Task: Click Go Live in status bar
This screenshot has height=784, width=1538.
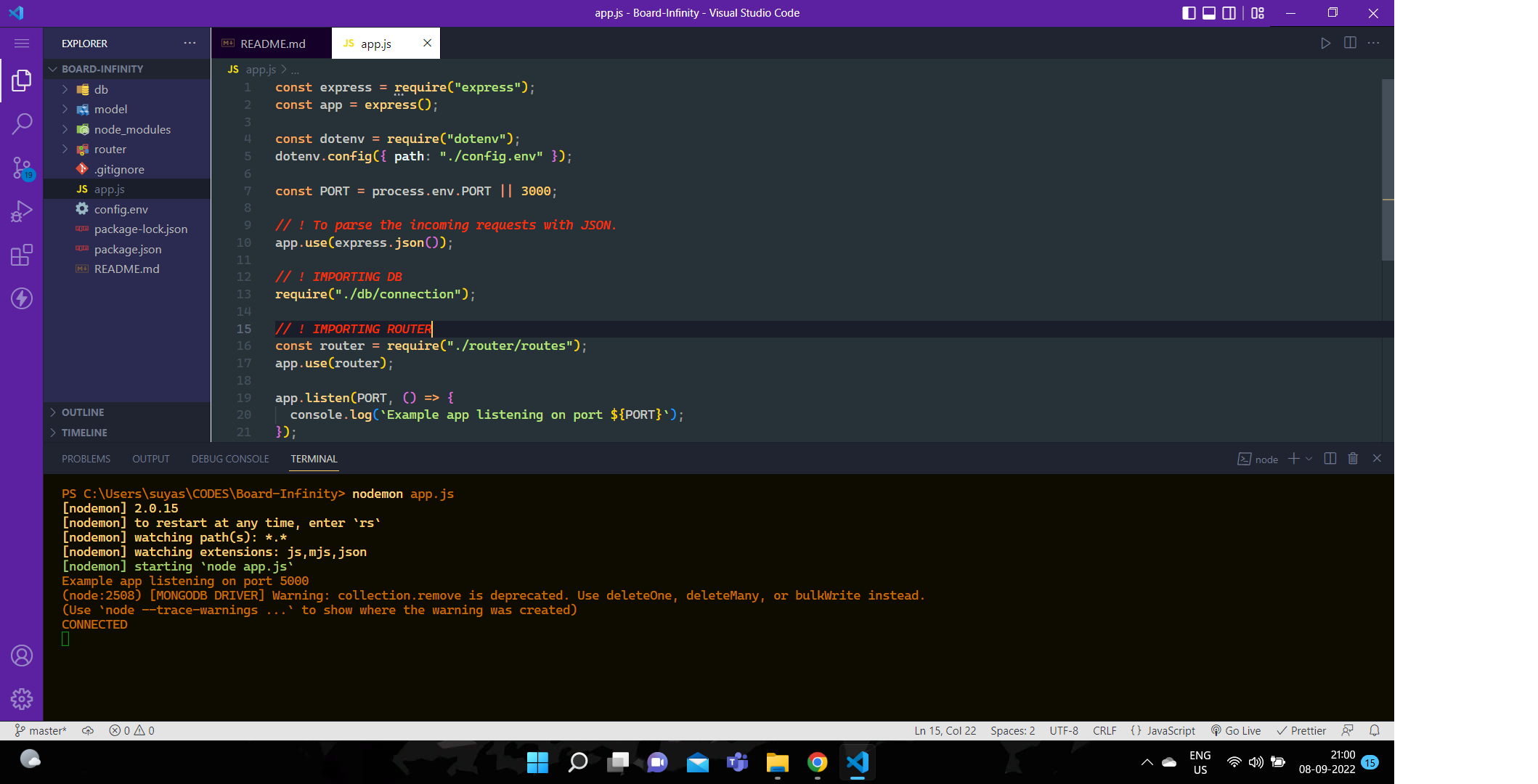Action: click(1236, 730)
